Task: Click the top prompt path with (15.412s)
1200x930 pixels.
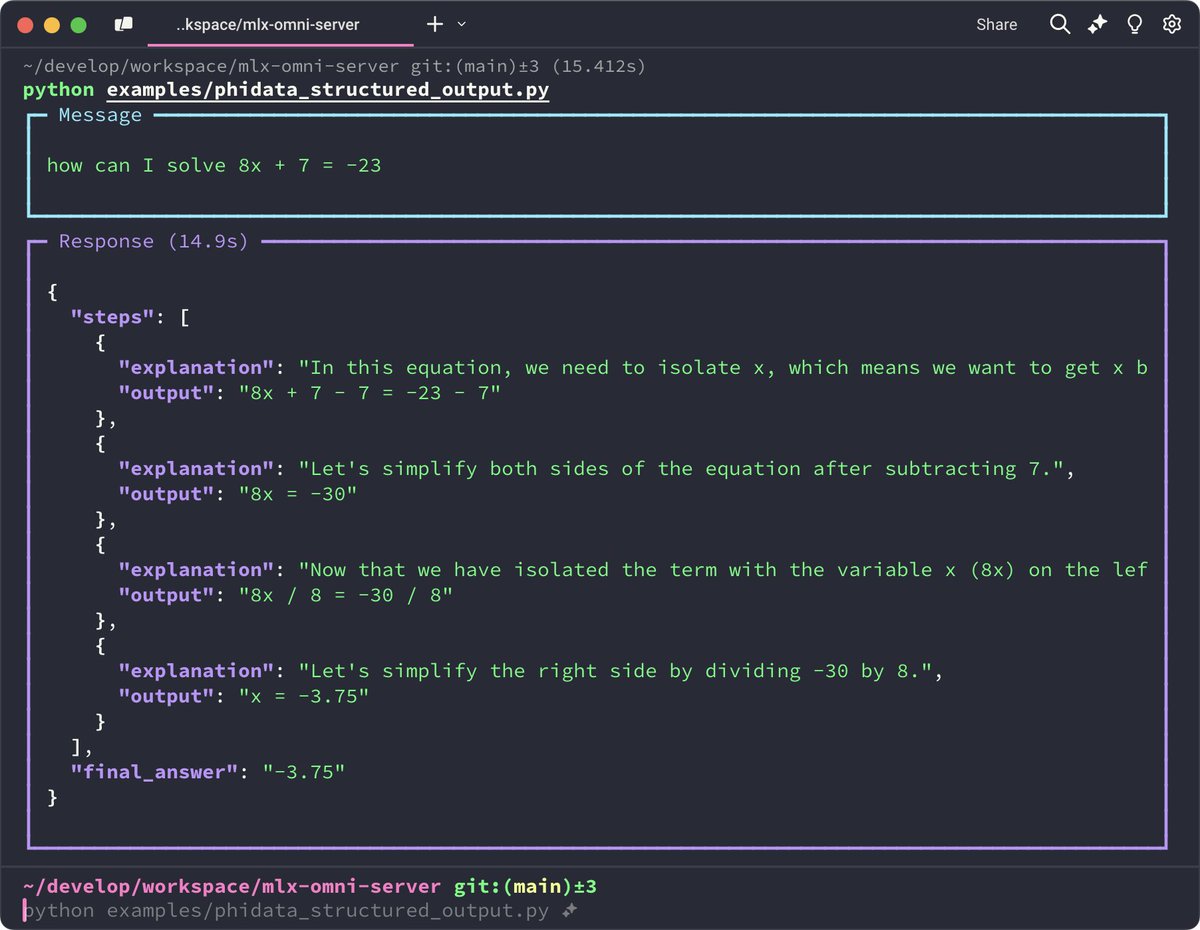Action: 334,67
